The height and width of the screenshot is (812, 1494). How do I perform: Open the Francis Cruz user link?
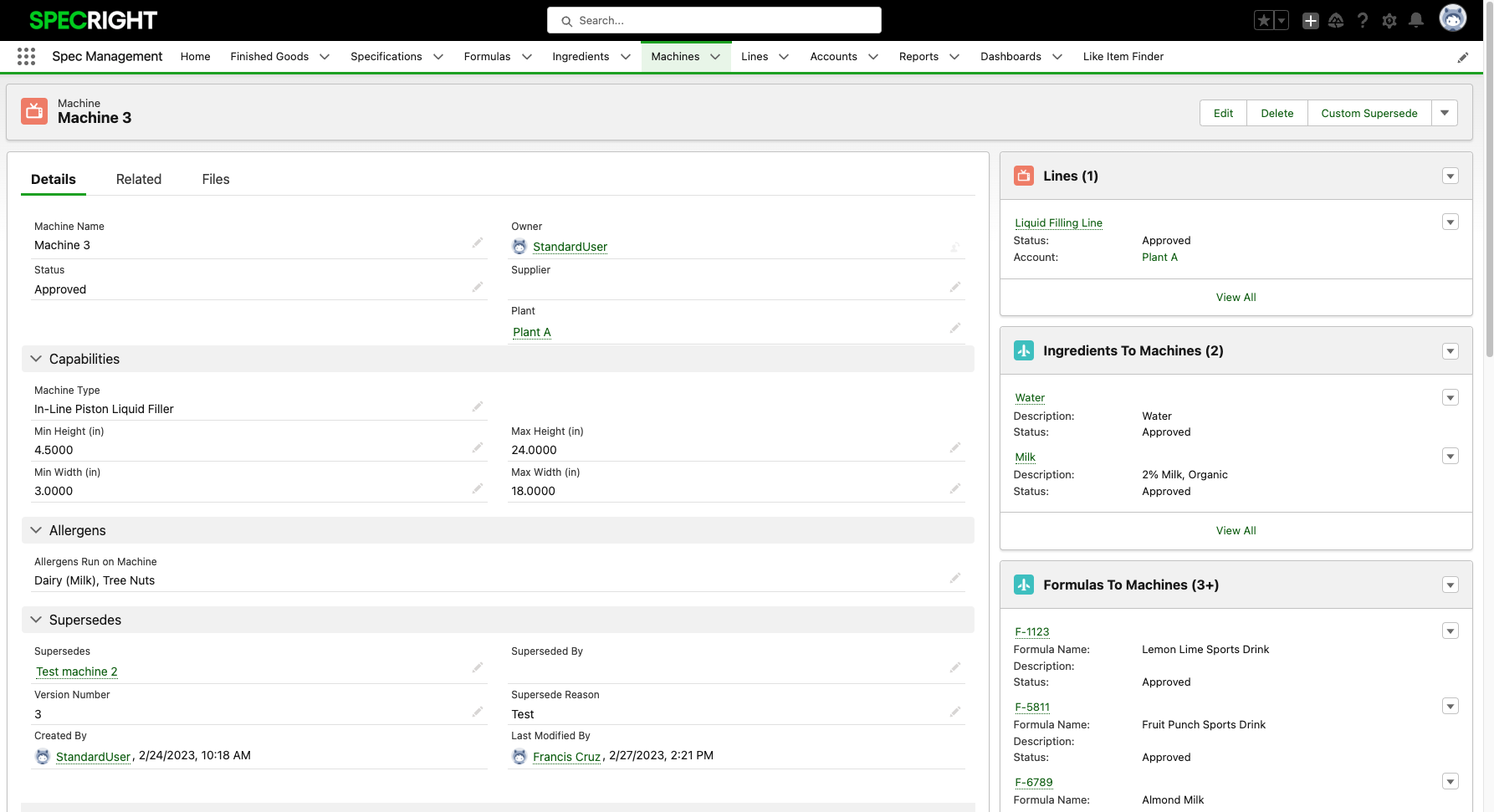566,757
